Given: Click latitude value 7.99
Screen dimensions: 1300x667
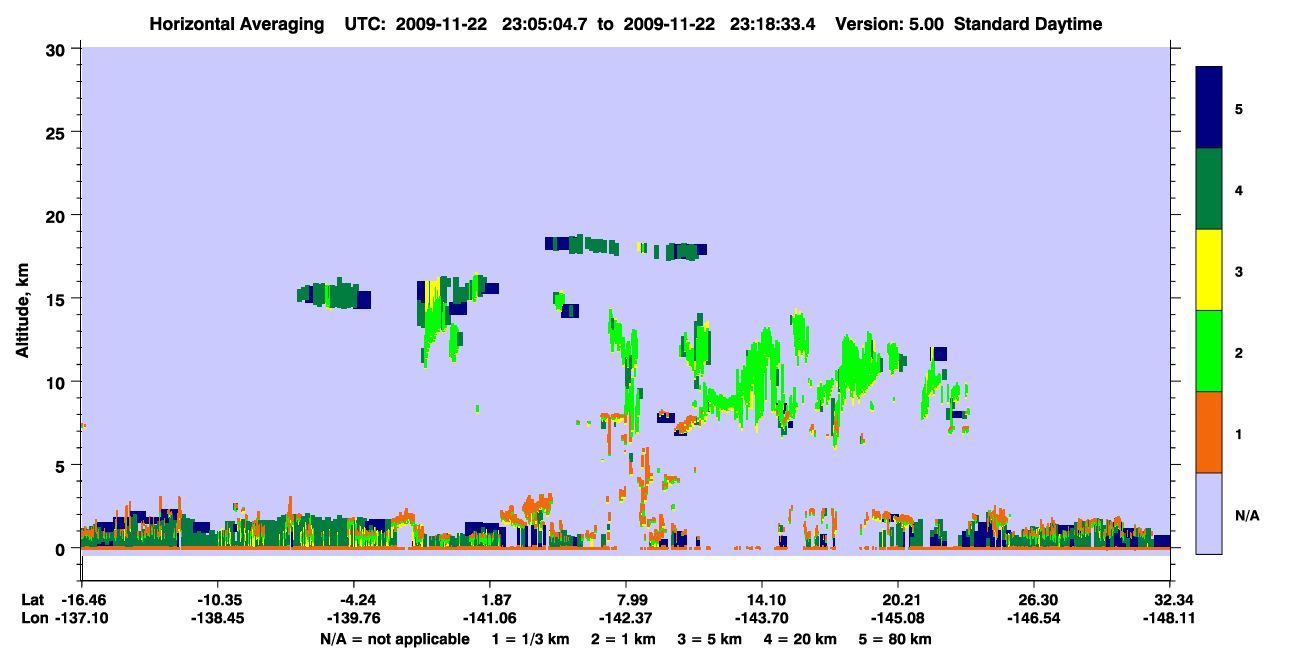Looking at the screenshot, I should click(626, 600).
